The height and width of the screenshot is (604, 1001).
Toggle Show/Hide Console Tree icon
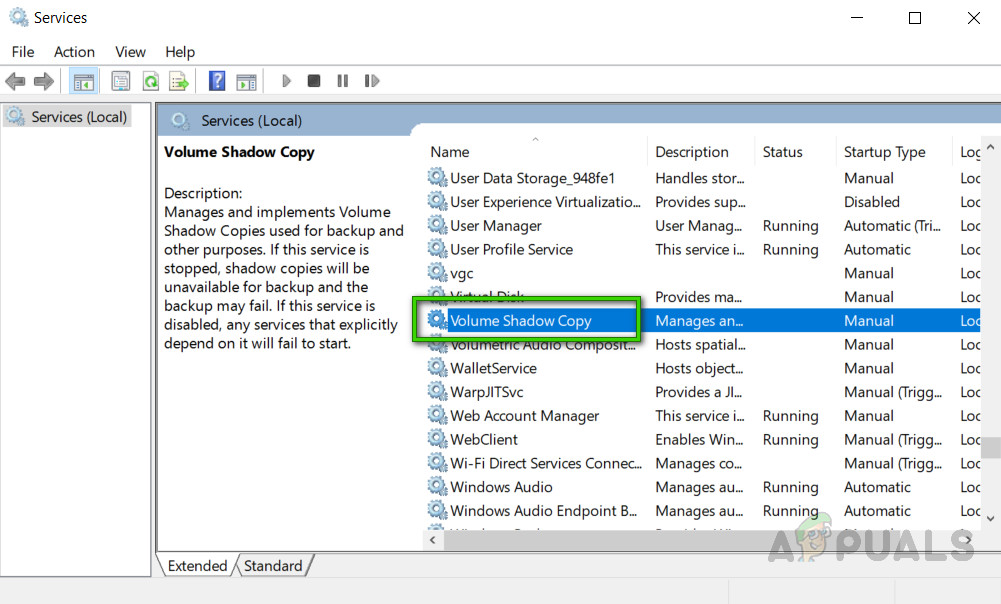(x=84, y=82)
